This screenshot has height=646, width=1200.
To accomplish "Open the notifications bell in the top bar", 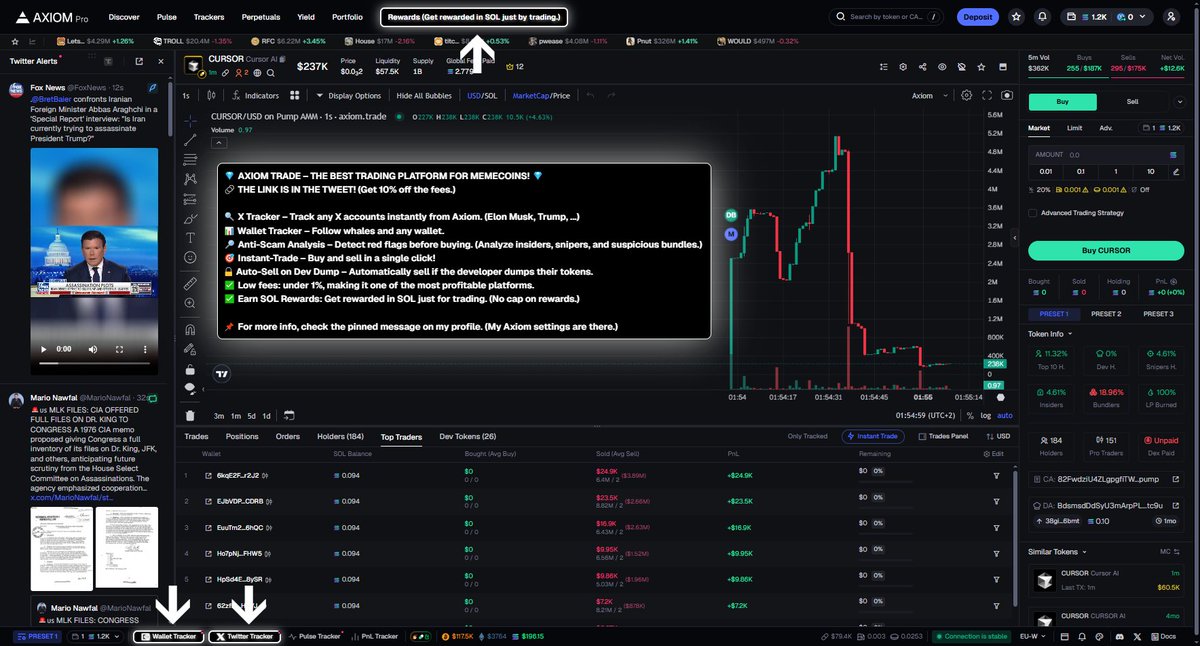I will click(1043, 17).
